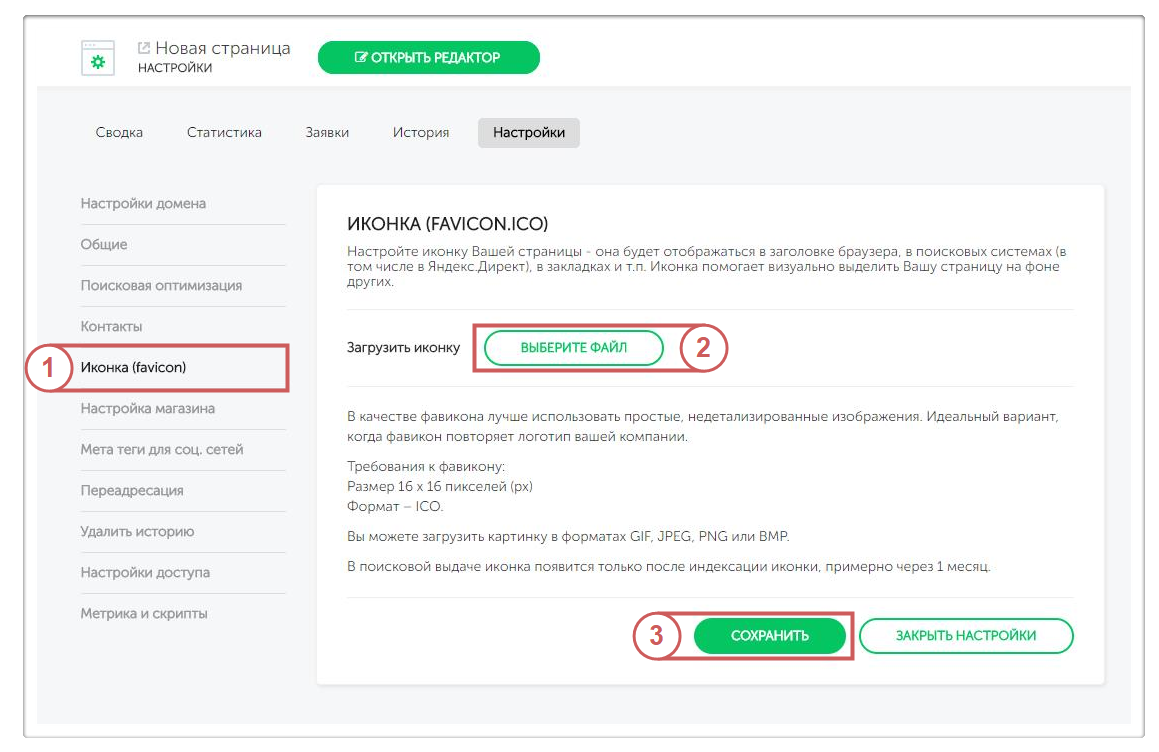Click the Закрыть настройки button
The width and height of the screenshot is (1159, 752).
pyautogui.click(x=965, y=635)
